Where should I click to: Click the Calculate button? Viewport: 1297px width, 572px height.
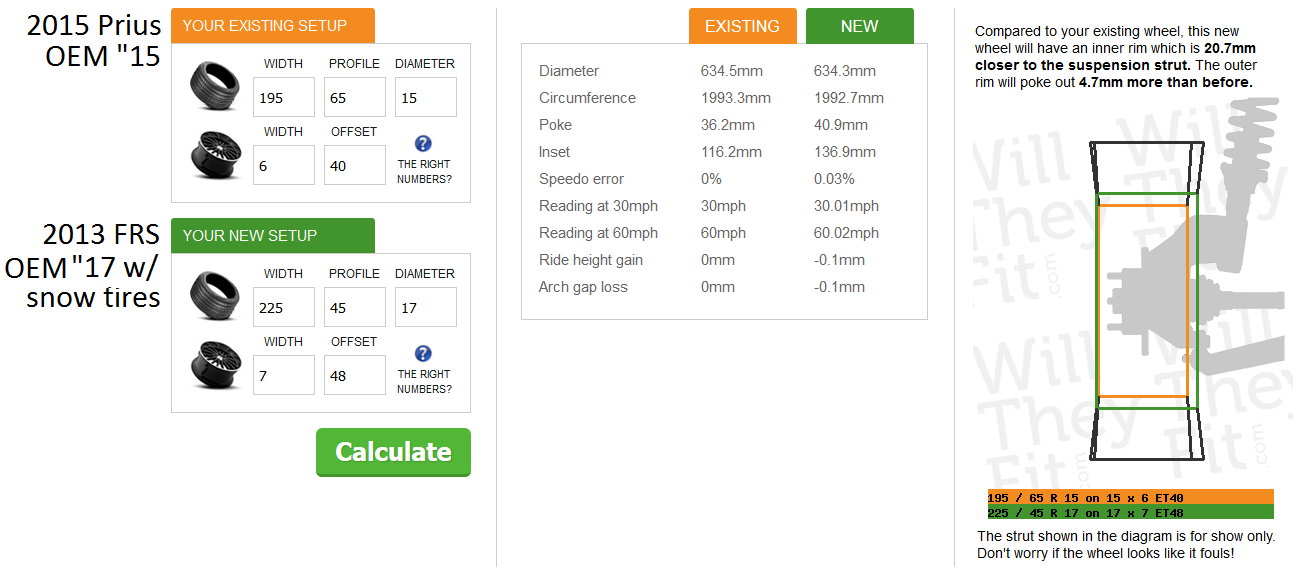(x=393, y=452)
